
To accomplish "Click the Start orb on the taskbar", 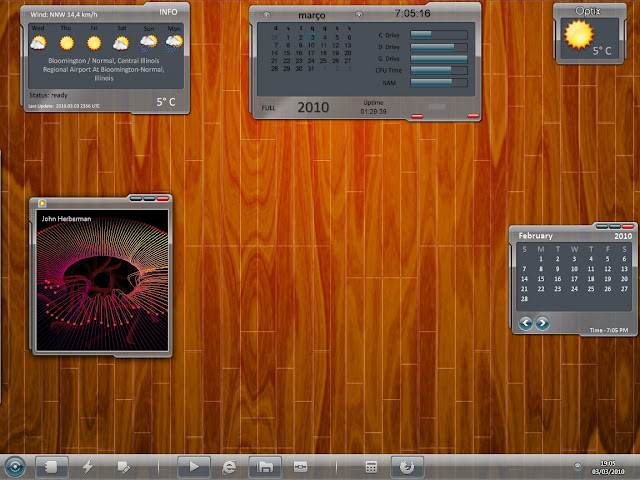I will click(x=15, y=466).
